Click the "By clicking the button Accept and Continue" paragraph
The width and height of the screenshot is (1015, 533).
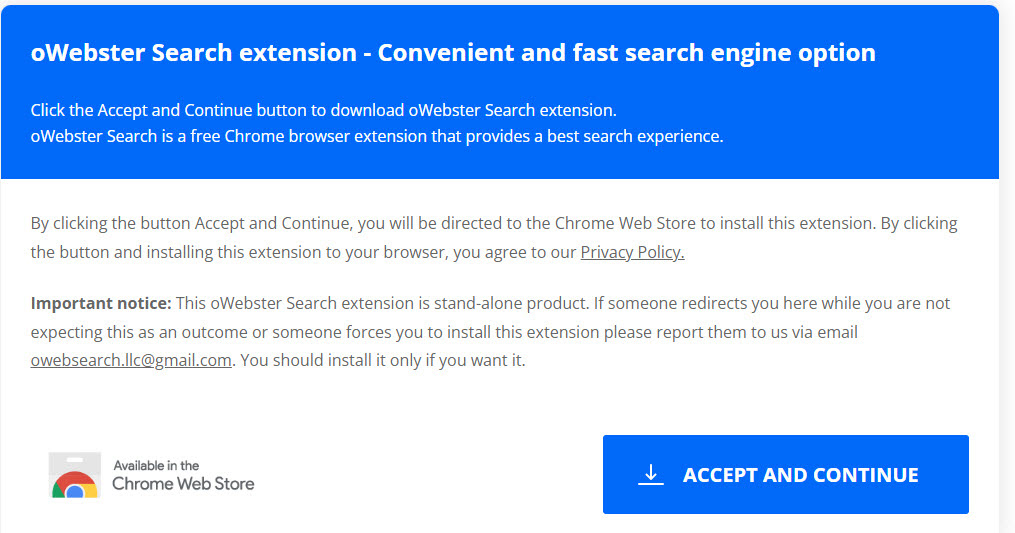pyautogui.click(x=494, y=238)
